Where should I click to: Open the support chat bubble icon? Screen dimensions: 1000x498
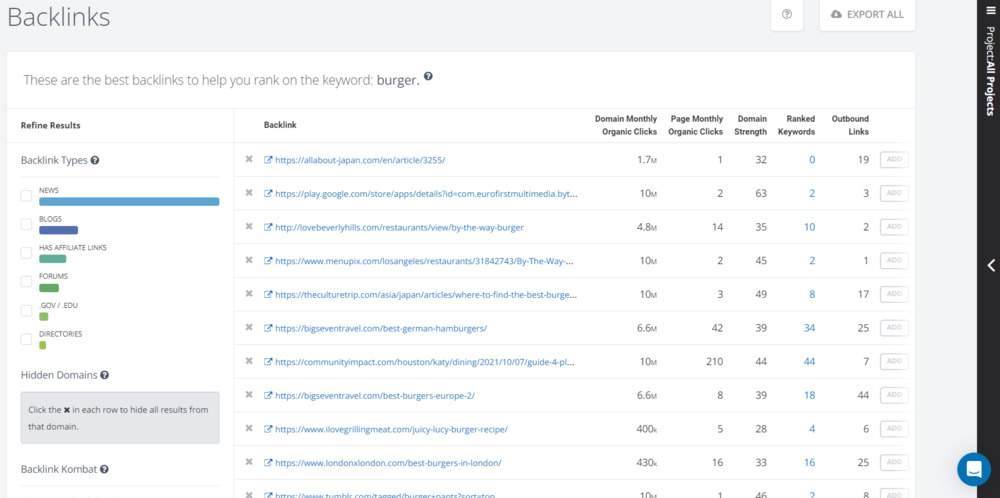973,469
